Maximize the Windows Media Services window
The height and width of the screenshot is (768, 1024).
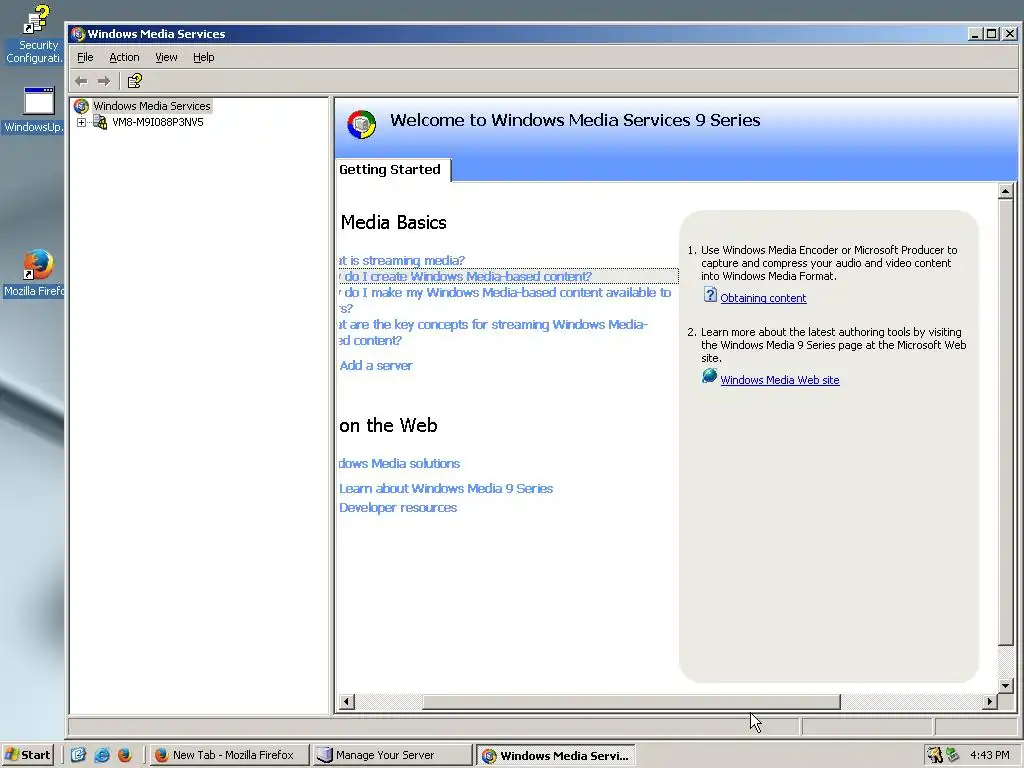click(x=991, y=34)
